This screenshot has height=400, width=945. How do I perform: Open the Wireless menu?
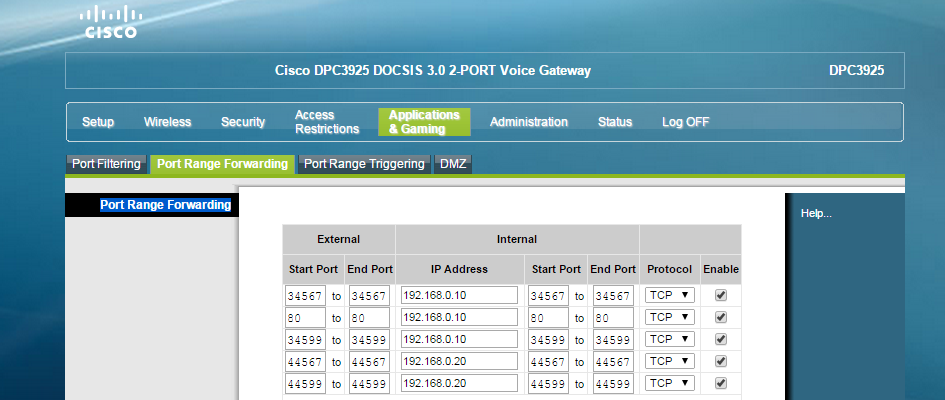(168, 122)
